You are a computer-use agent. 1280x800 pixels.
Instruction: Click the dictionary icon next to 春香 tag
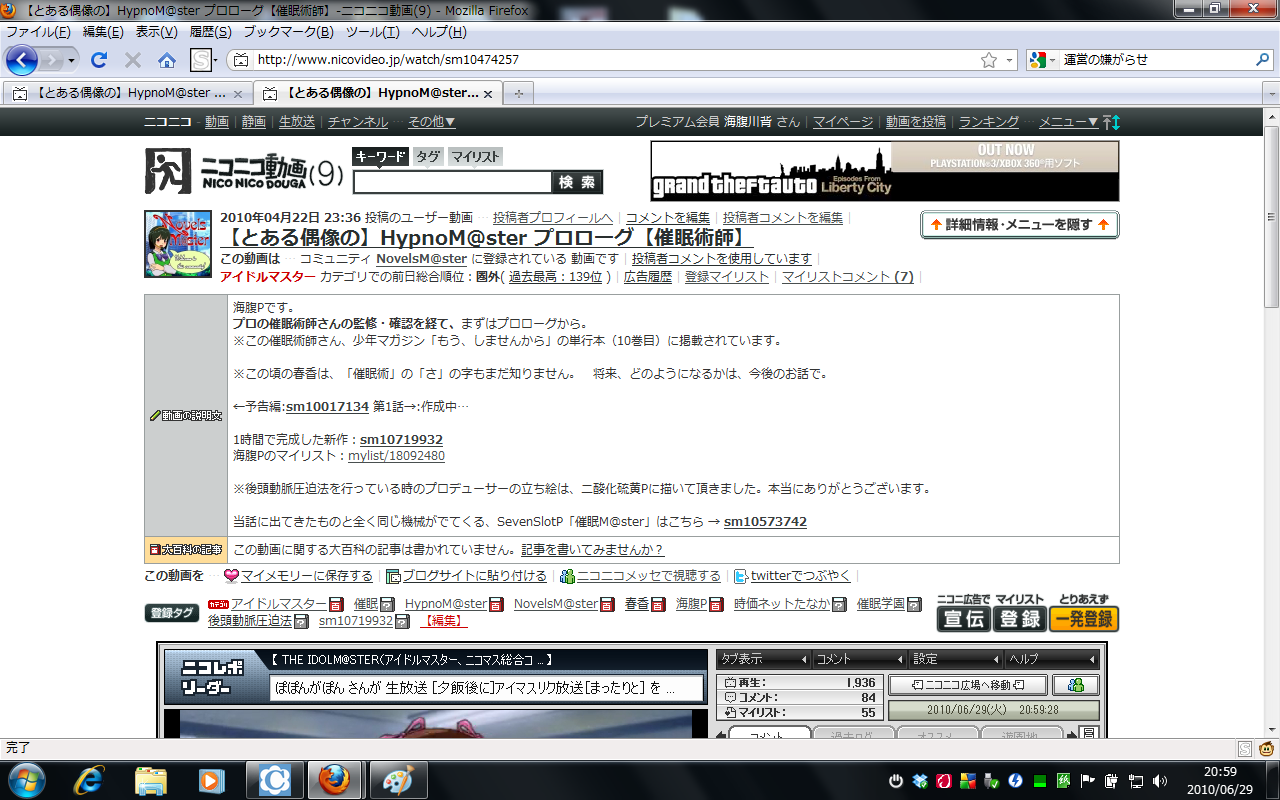[x=658, y=604]
